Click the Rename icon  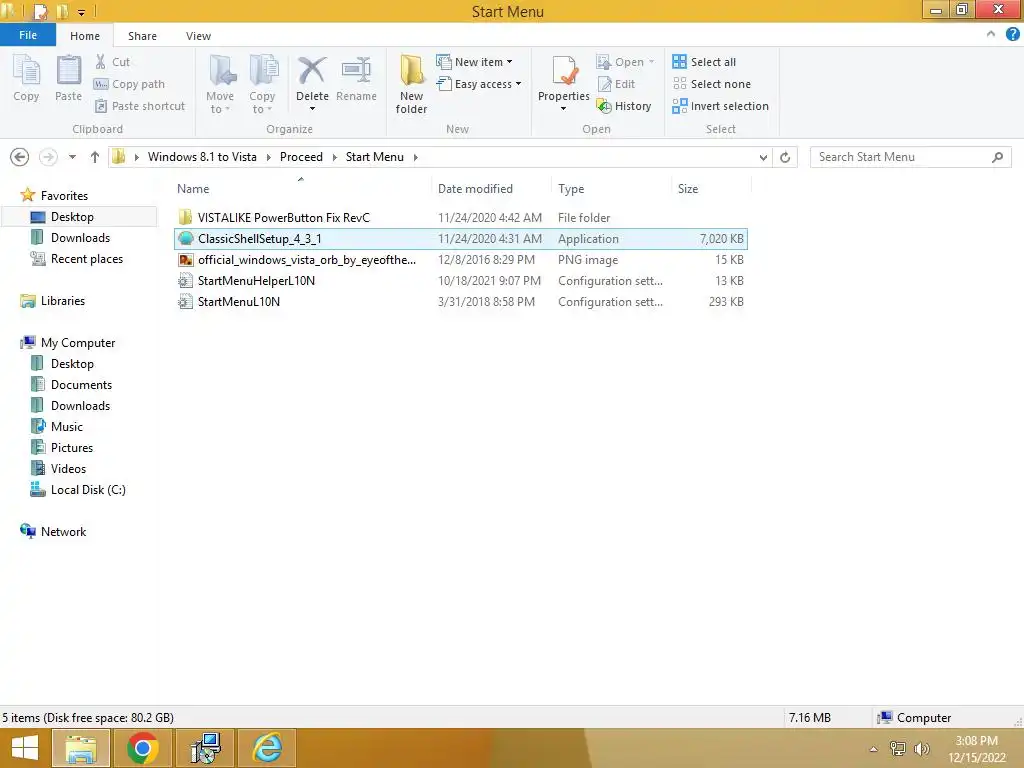pos(356,70)
